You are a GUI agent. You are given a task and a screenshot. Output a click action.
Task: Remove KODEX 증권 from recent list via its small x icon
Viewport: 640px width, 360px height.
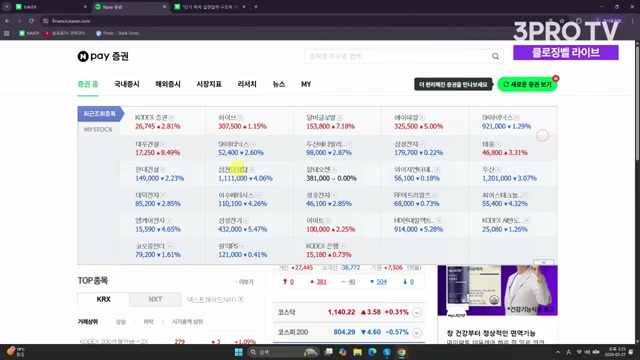[x=171, y=118]
